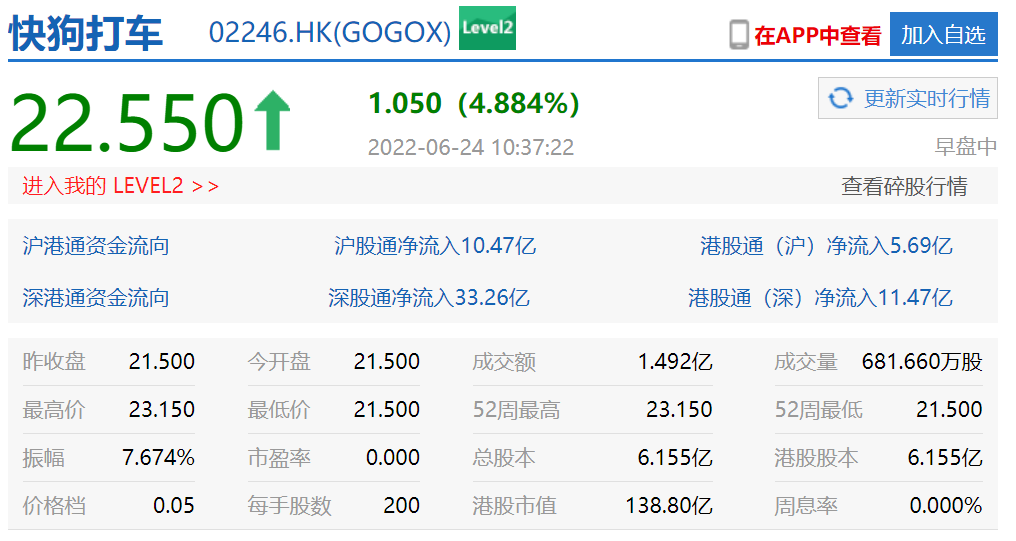Viewport: 1016px width, 541px height.
Task: Click the 更新实时行情 button
Action: point(907,98)
